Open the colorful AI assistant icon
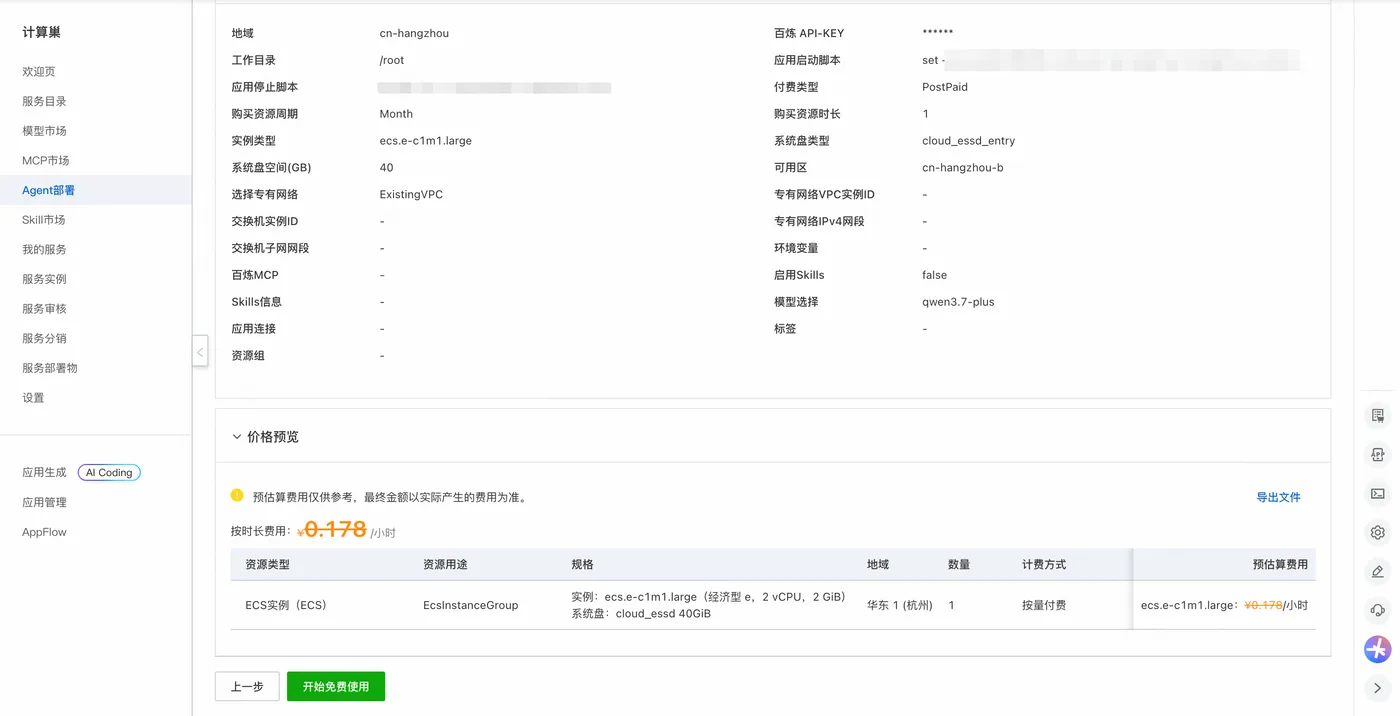Image resolution: width=1400 pixels, height=716 pixels. coord(1377,649)
